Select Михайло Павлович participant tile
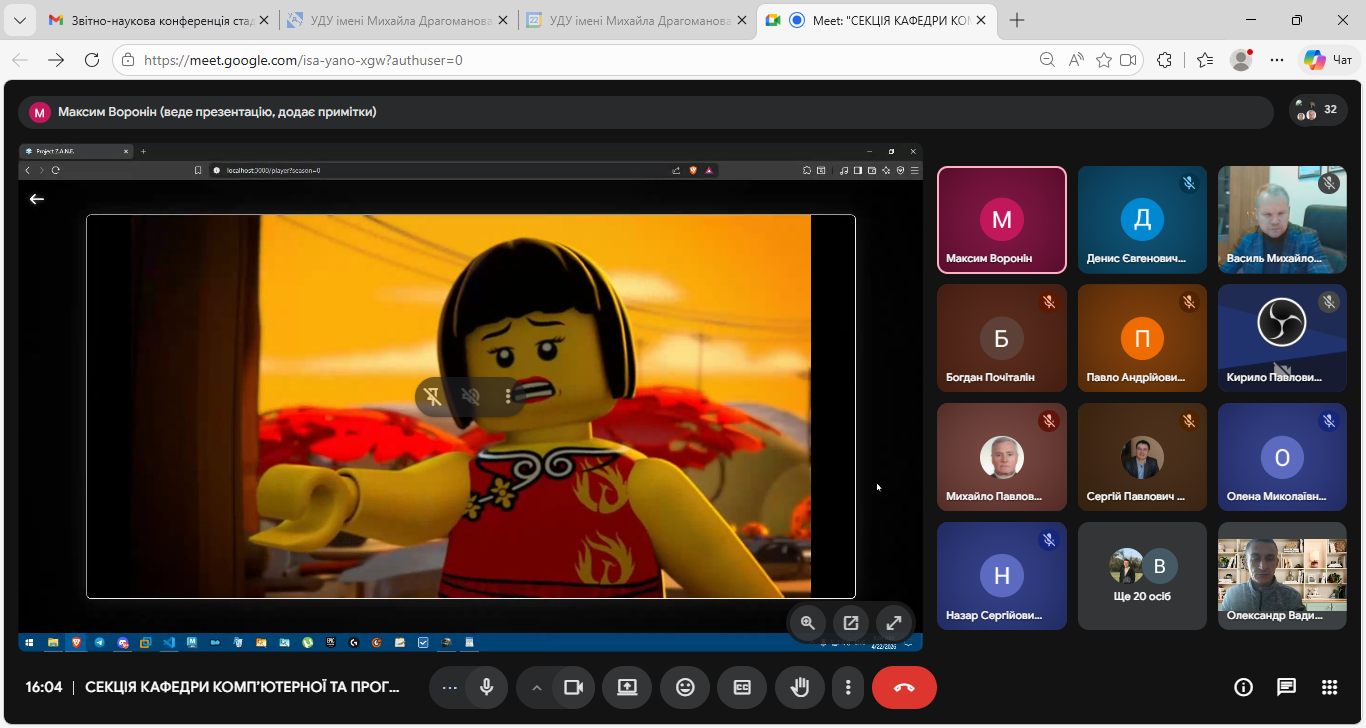The width and height of the screenshot is (1366, 728). (1002, 457)
